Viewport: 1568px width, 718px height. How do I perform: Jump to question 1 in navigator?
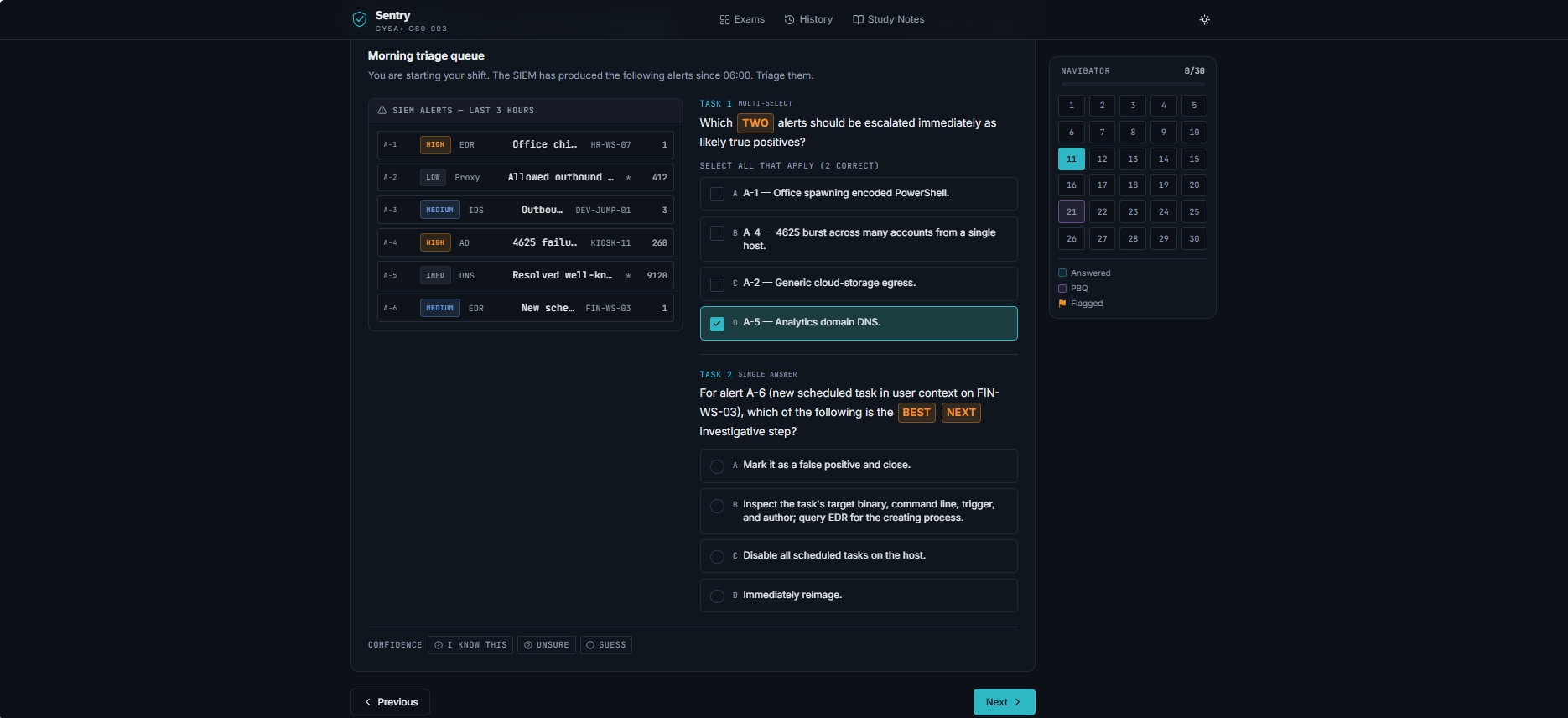coord(1072,106)
